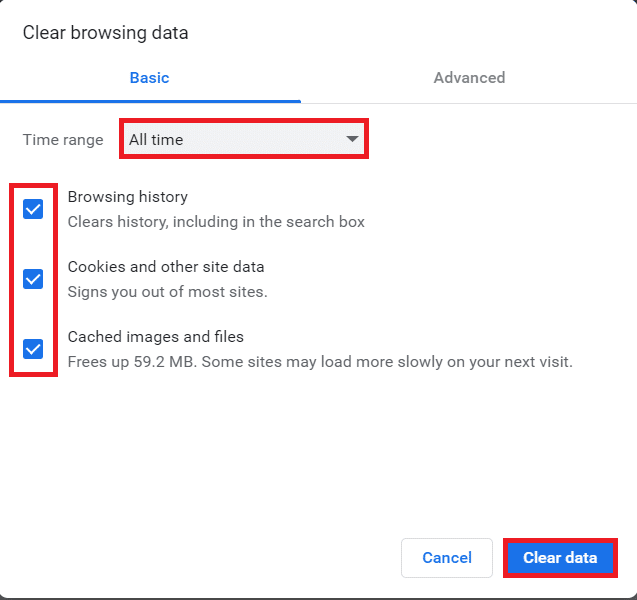Screen dimensions: 637x600
Task: Click the empty area left of Cancel
Action: (x=200, y=558)
